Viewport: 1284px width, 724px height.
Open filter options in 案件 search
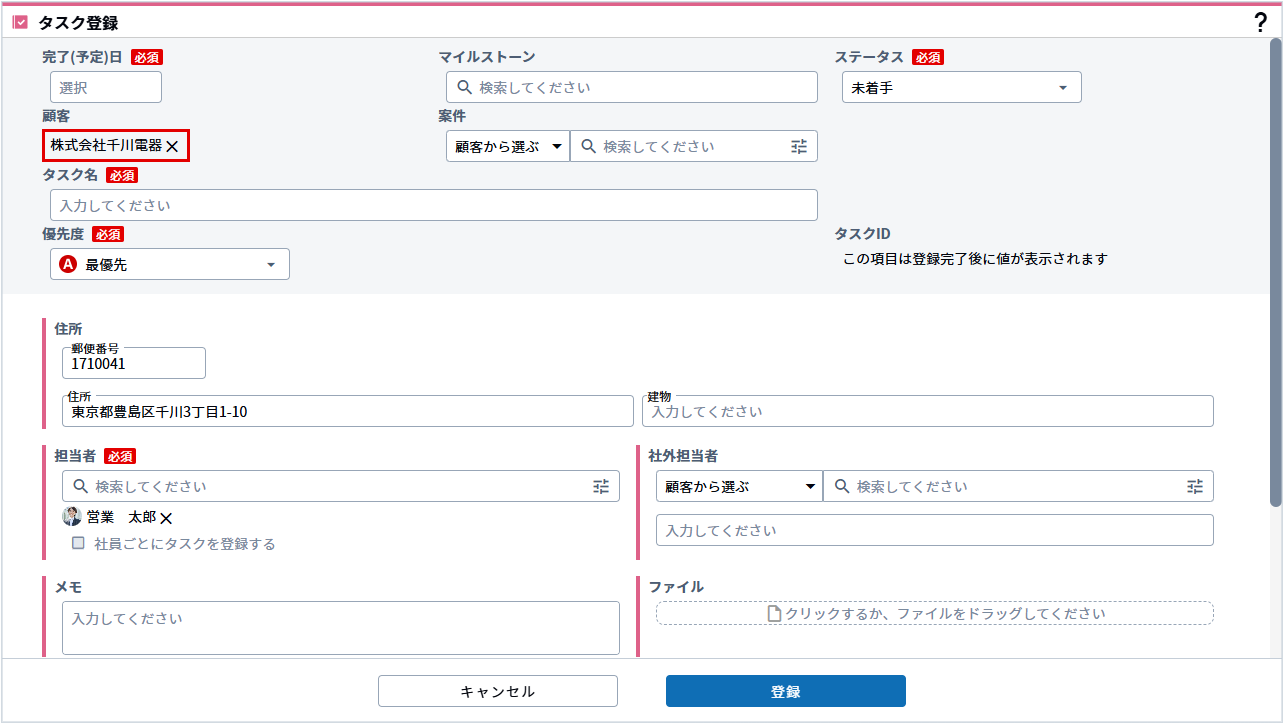[x=798, y=146]
